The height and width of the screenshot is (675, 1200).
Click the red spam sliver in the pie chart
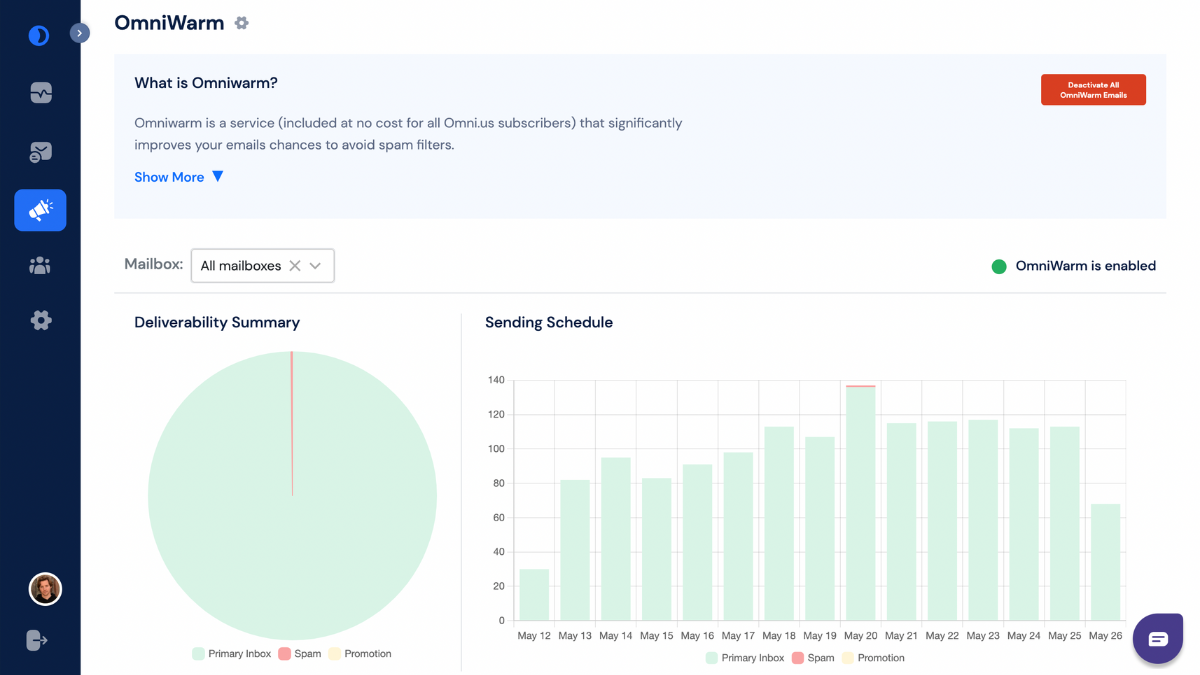[292, 423]
